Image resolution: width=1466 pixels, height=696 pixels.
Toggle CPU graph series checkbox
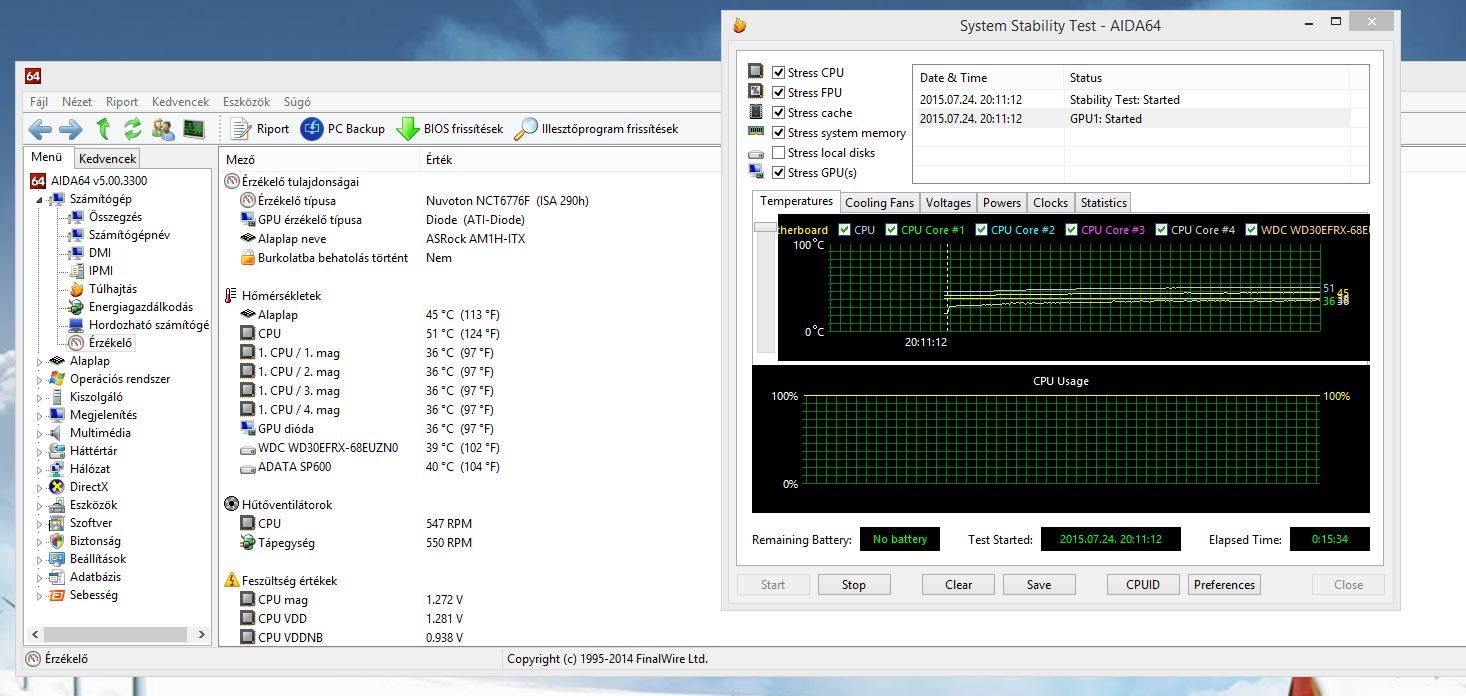pyautogui.click(x=844, y=230)
